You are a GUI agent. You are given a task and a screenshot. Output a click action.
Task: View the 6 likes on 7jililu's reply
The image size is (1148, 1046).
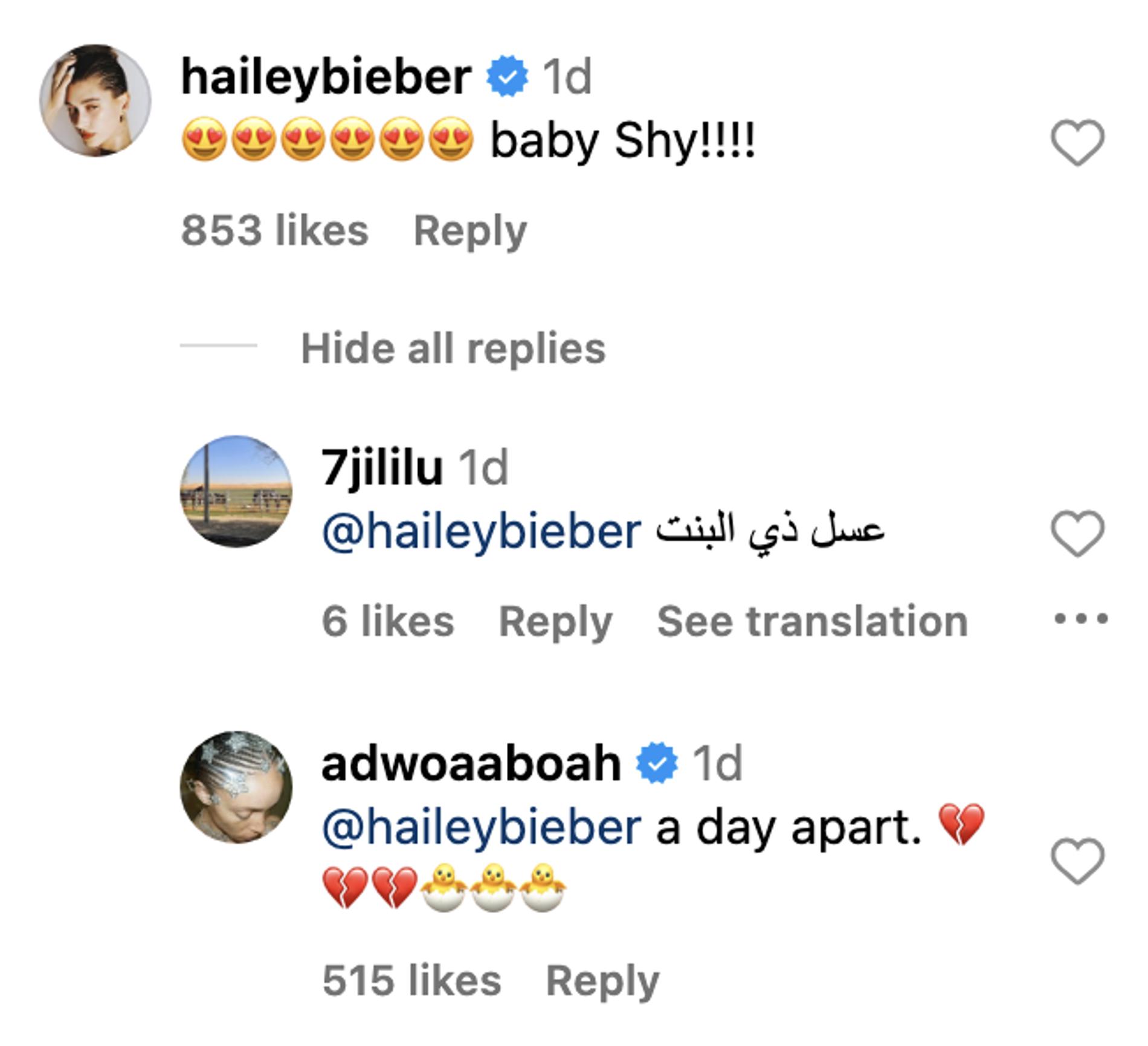click(x=387, y=621)
